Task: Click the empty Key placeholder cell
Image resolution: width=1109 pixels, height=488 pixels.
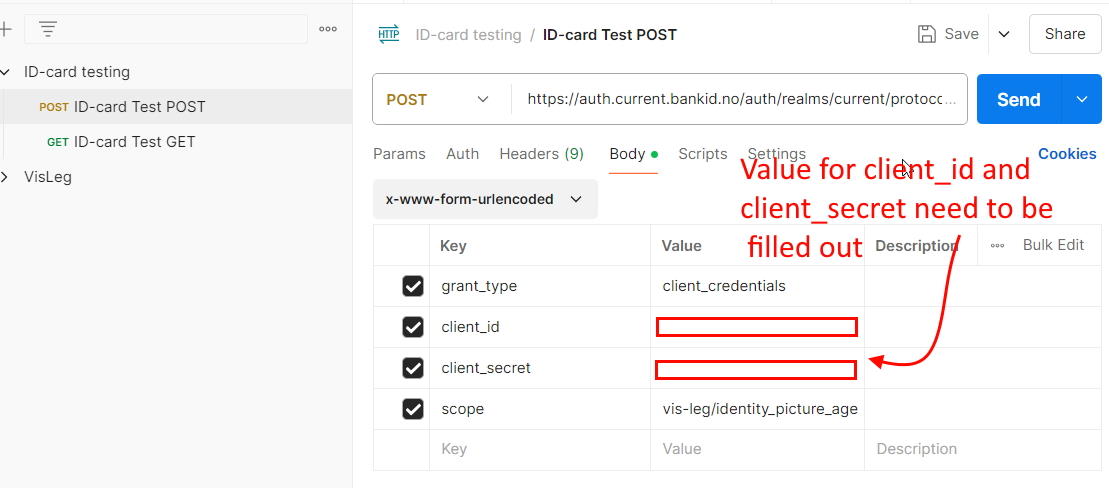Action: (x=540, y=449)
